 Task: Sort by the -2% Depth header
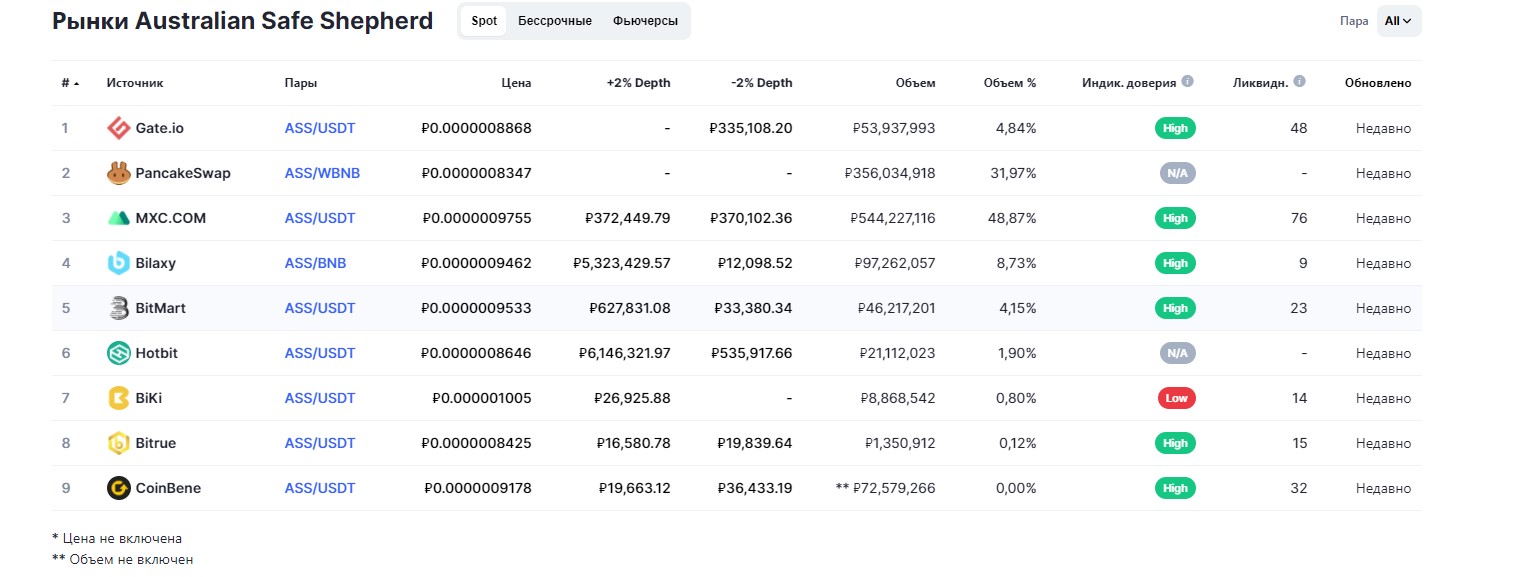click(762, 83)
